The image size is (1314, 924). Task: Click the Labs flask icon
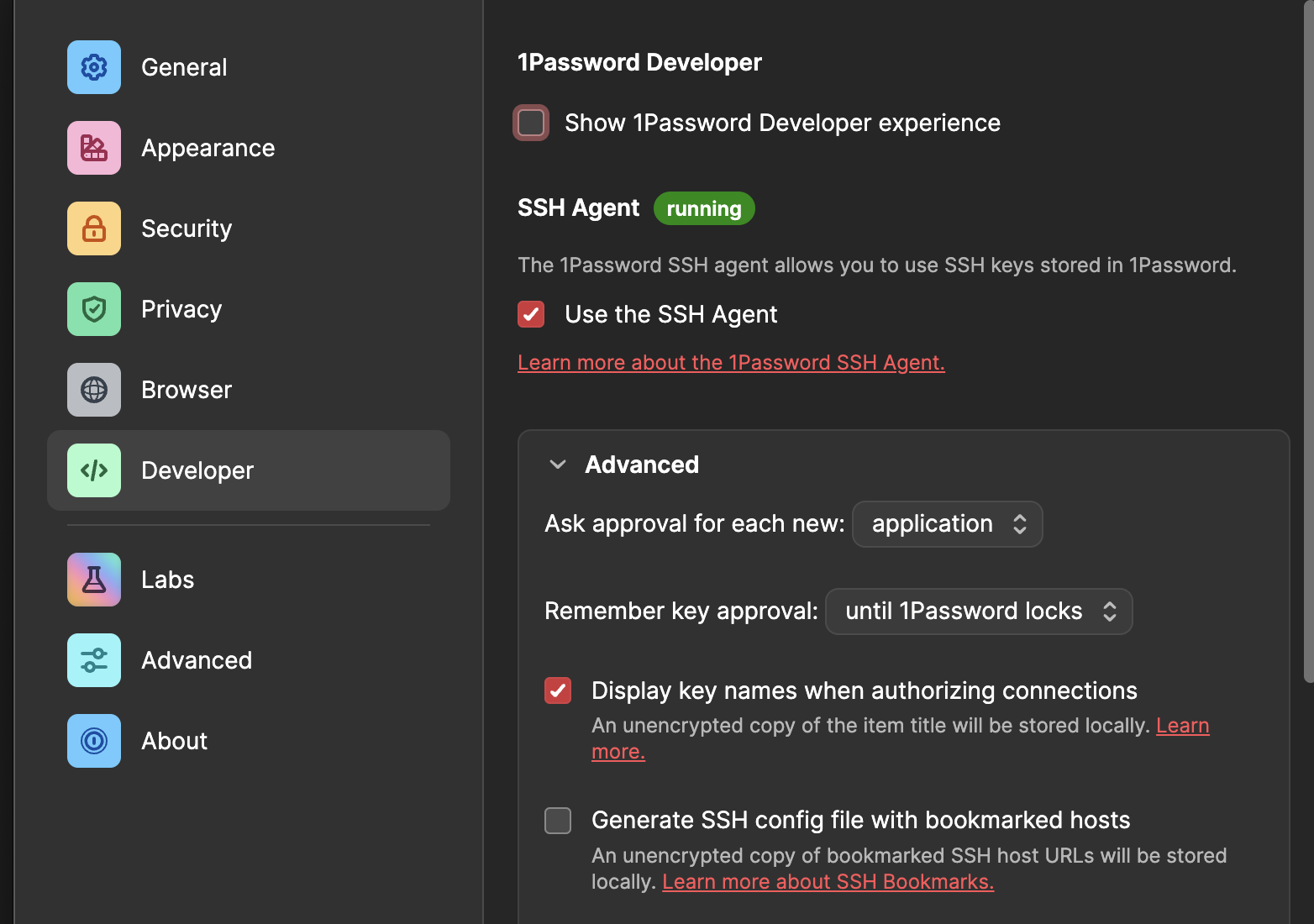click(94, 580)
